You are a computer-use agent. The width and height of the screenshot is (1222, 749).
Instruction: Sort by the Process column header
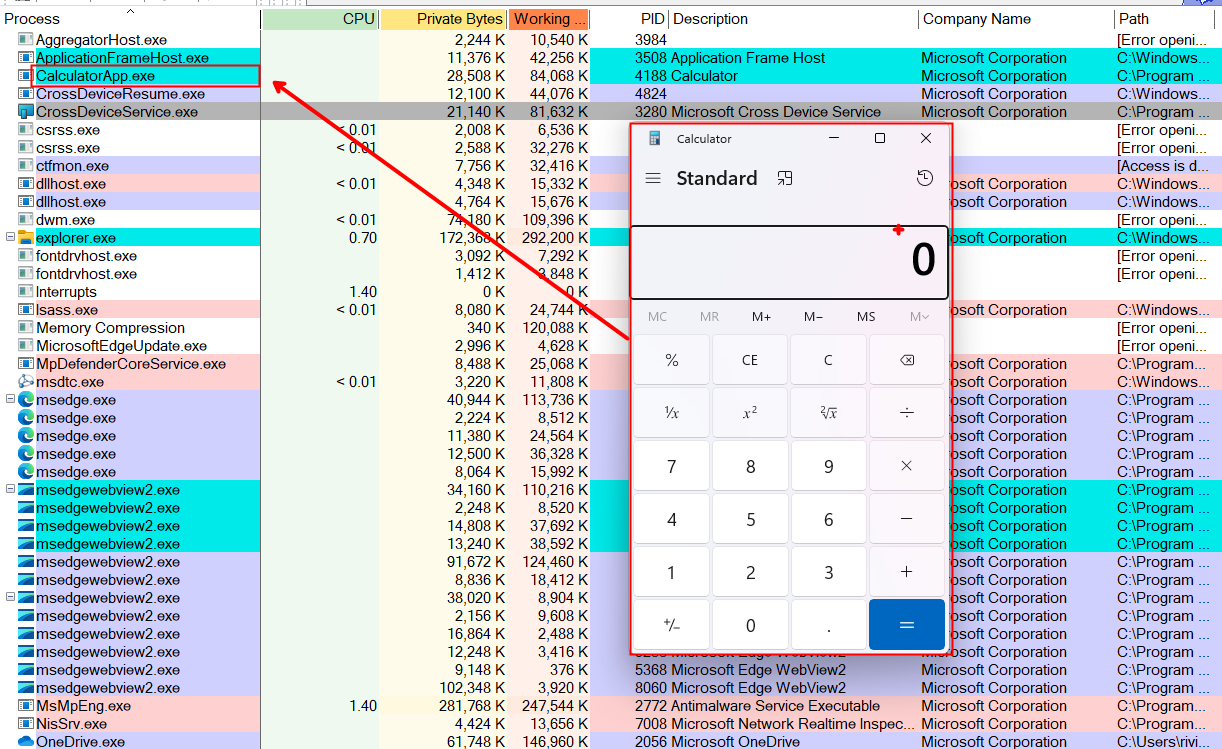tap(33, 19)
